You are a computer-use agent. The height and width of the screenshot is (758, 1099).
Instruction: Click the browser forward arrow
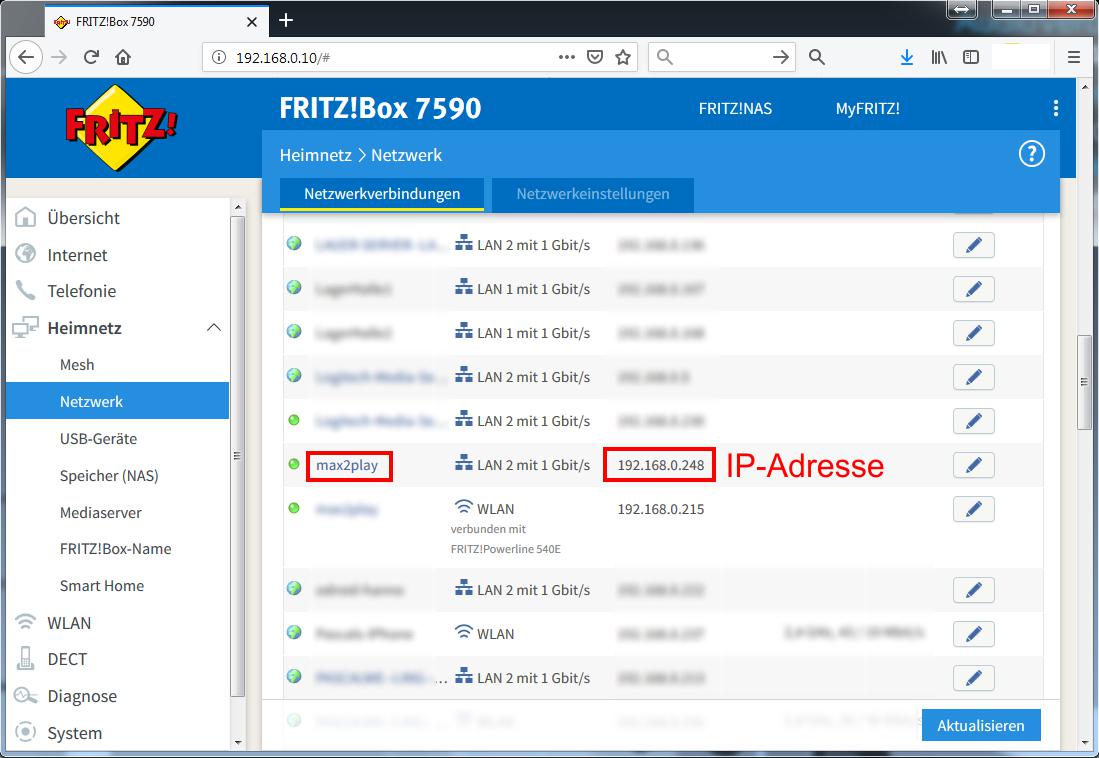tap(60, 57)
